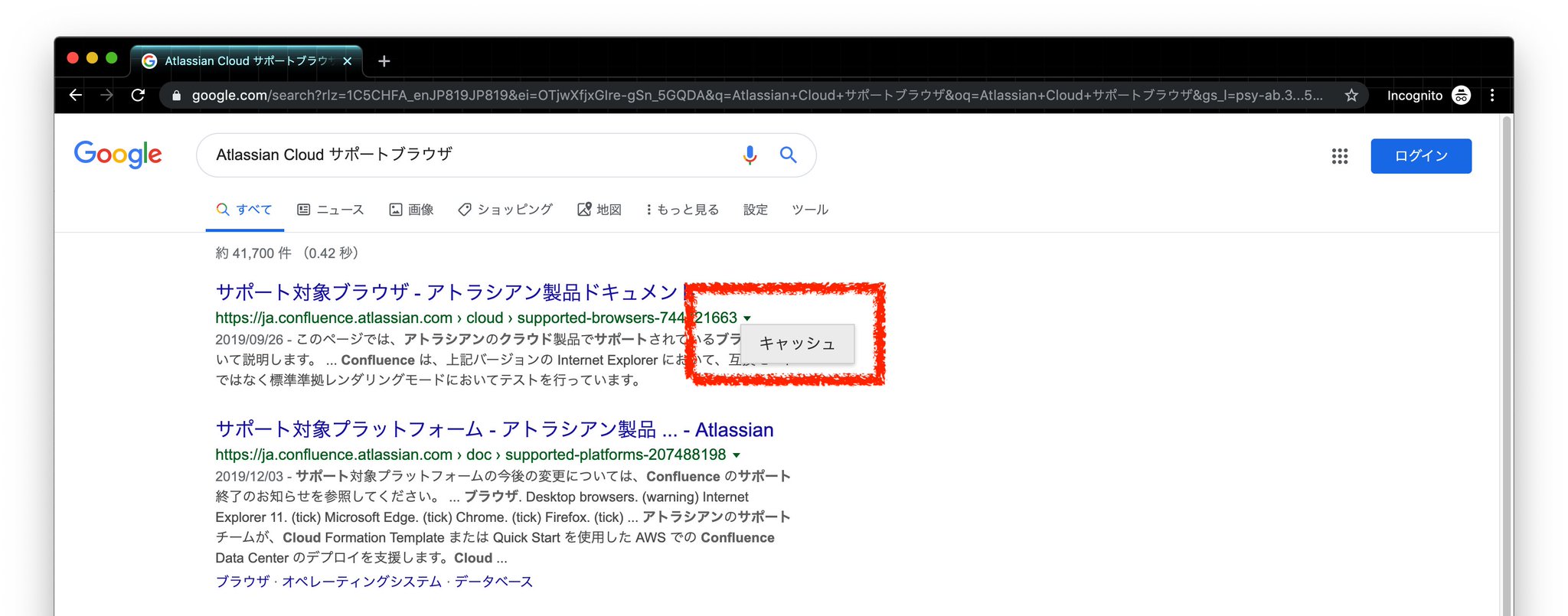This screenshot has height=616, width=1568.
Task: Open the Chrome three-dot menu
Action: point(1492,95)
